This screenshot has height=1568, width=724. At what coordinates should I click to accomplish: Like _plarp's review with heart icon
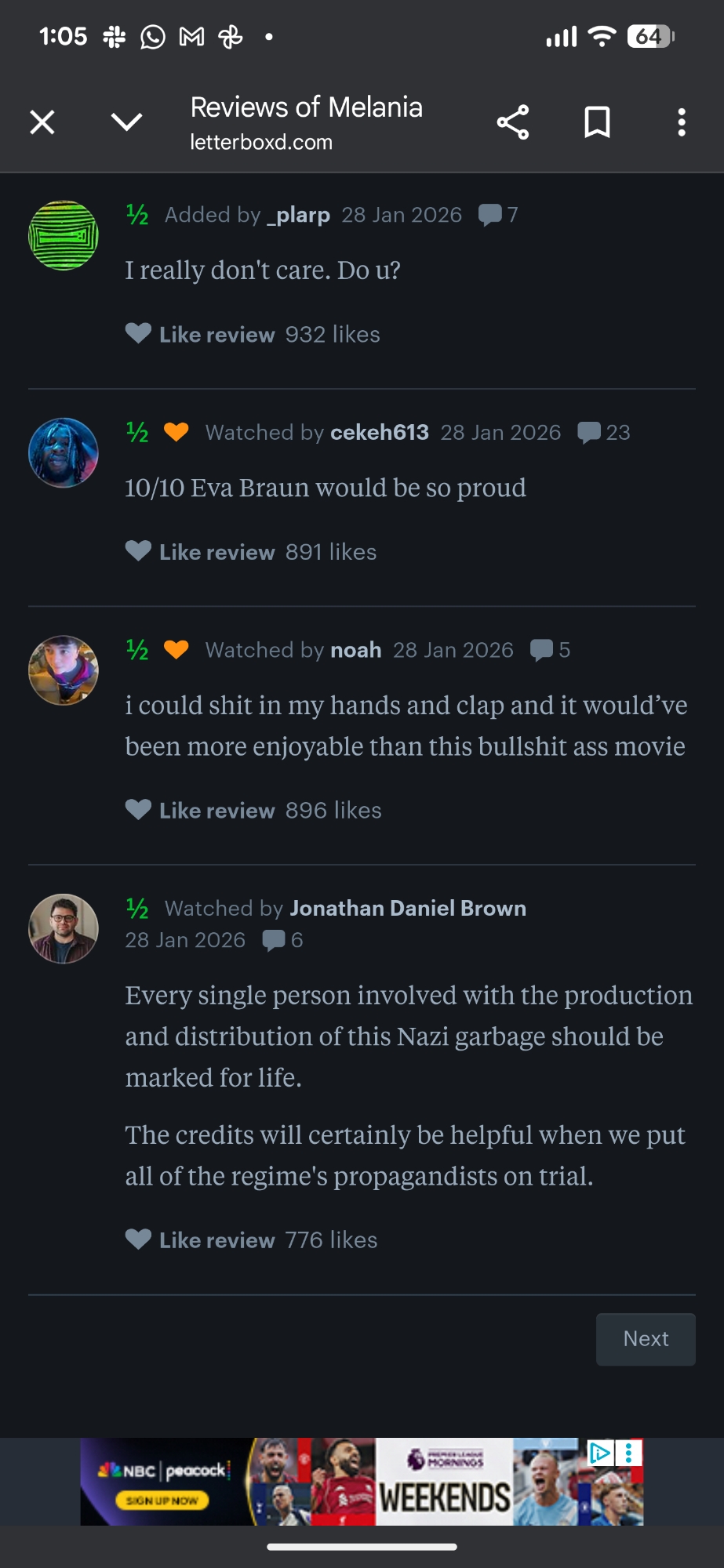click(139, 334)
